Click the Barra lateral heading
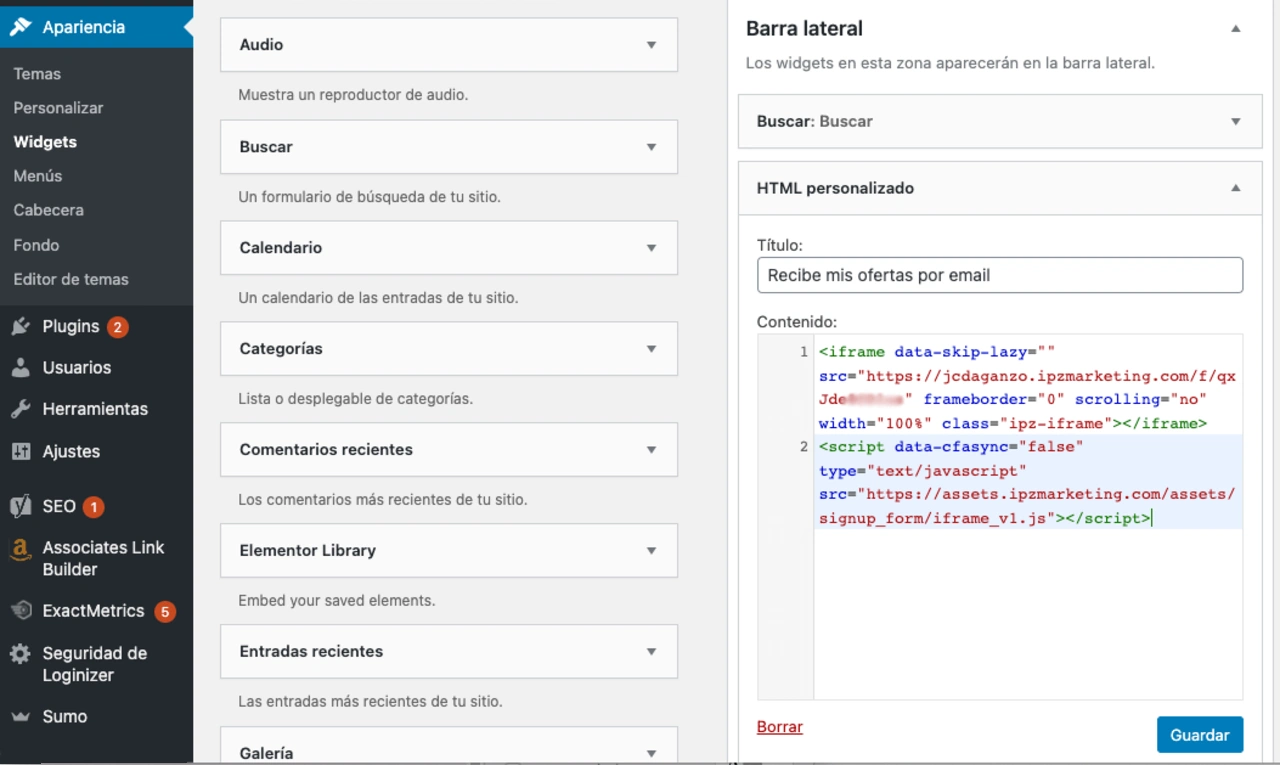The image size is (1280, 765). pyautogui.click(x=804, y=29)
